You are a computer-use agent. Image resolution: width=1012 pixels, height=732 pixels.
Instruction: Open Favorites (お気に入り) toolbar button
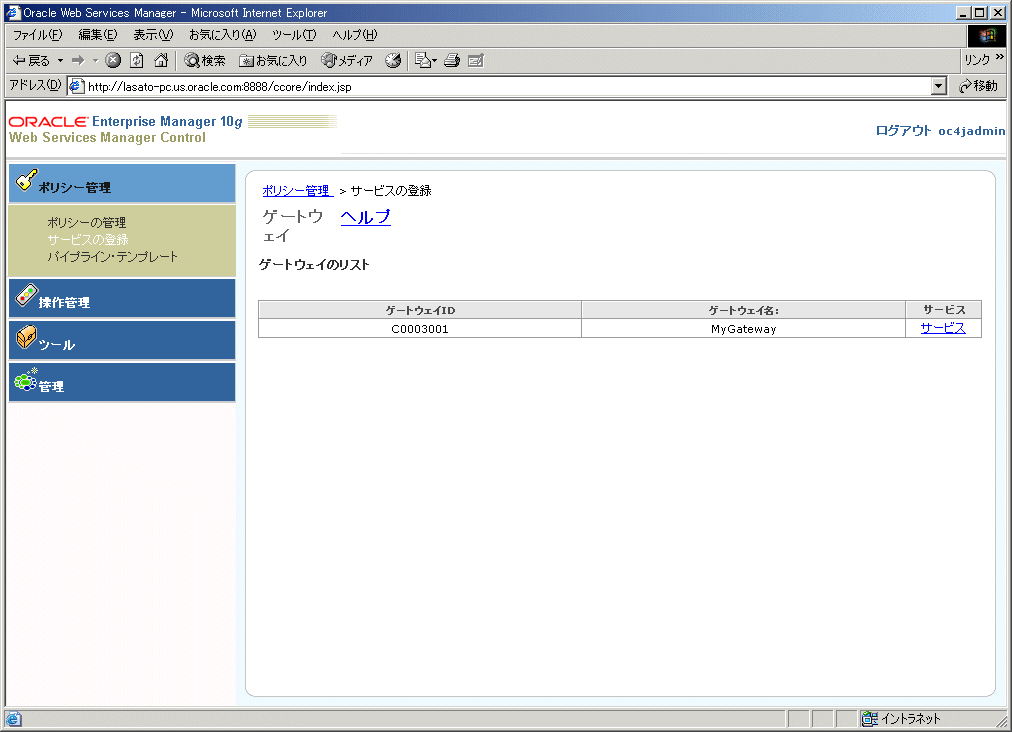pos(273,61)
